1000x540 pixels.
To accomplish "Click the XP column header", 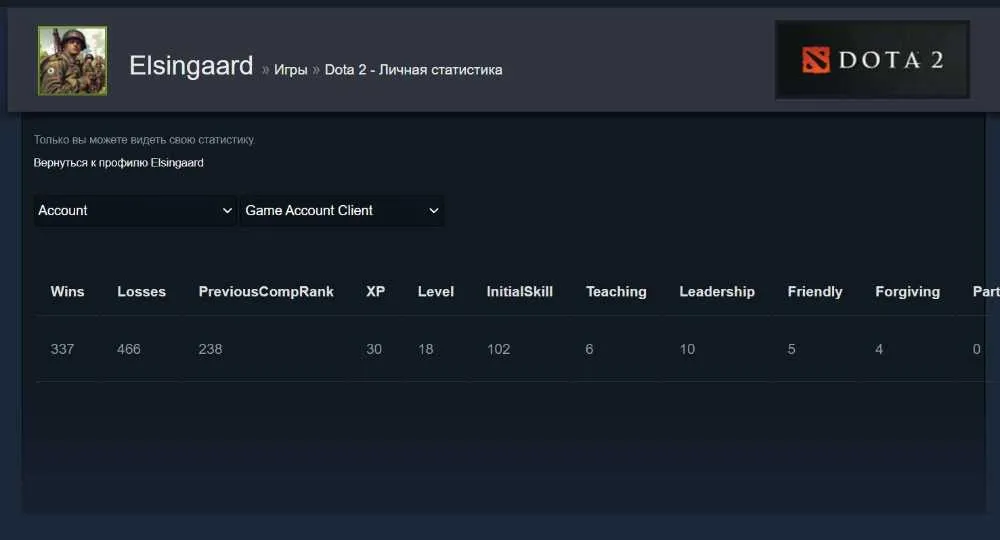I will 376,291.
